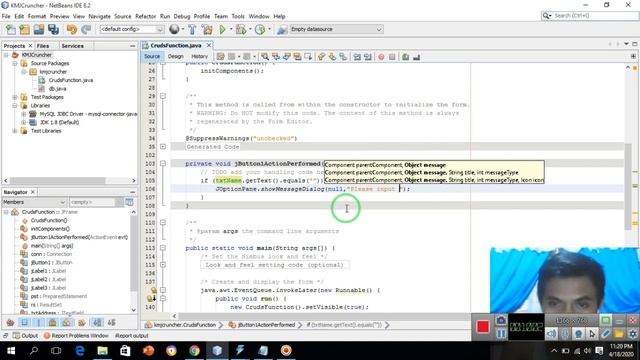This screenshot has height=360, width=640.
Task: Run the project with green play icon
Action: pos(222,29)
